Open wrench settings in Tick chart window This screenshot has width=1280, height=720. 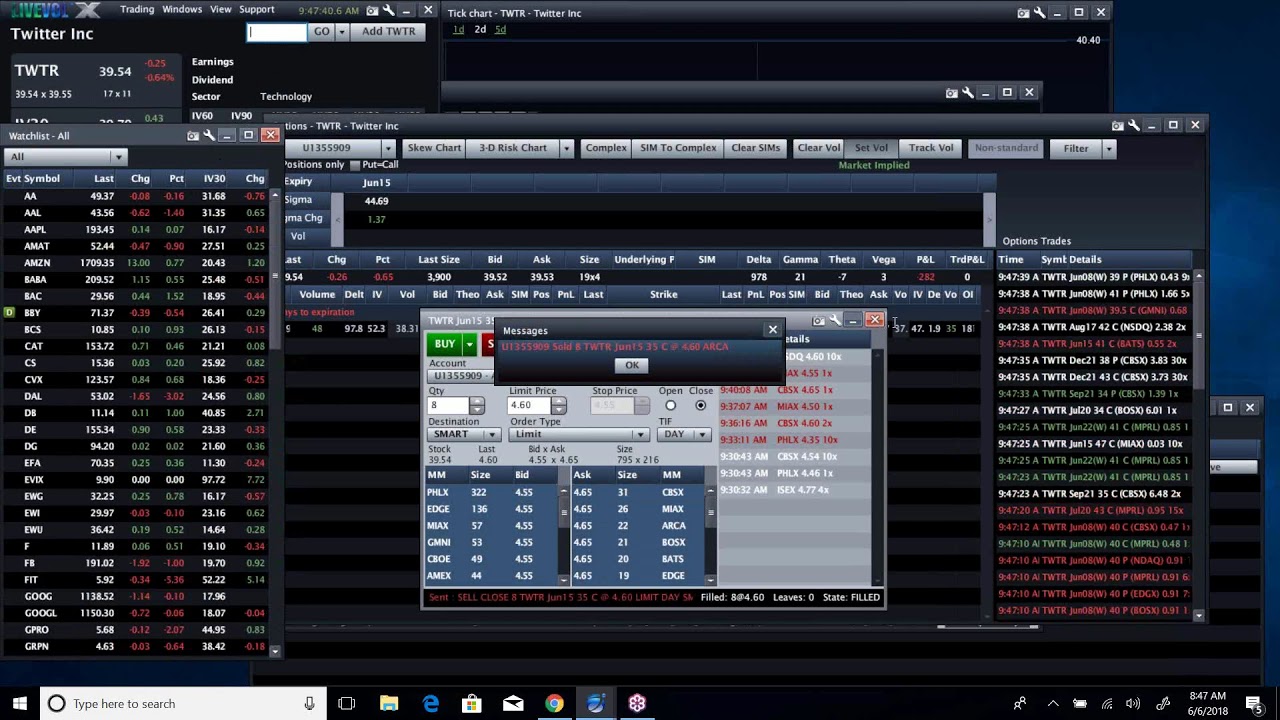pyautogui.click(x=1039, y=13)
